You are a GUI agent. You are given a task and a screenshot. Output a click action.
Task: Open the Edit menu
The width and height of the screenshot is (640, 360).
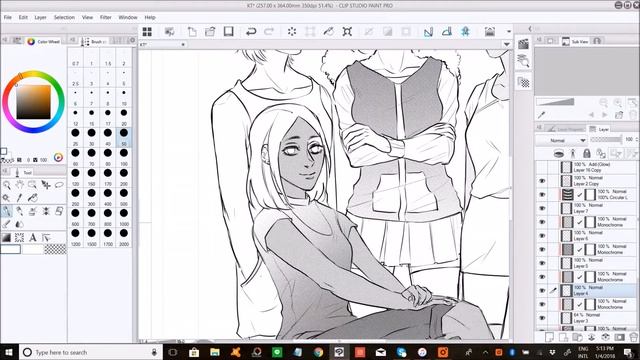point(23,18)
